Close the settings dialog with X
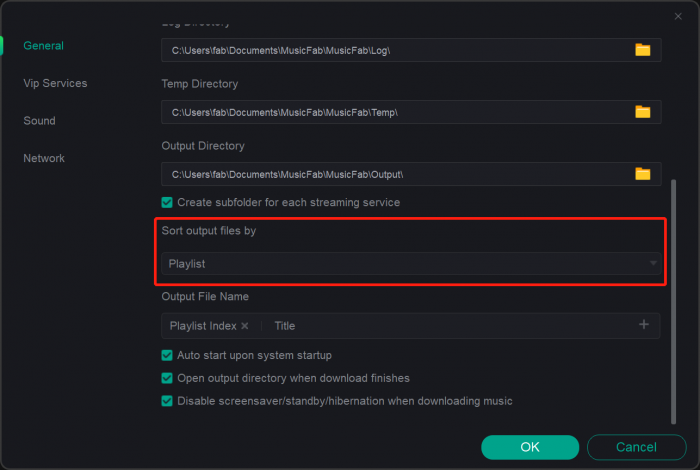The width and height of the screenshot is (700, 470). tap(679, 16)
